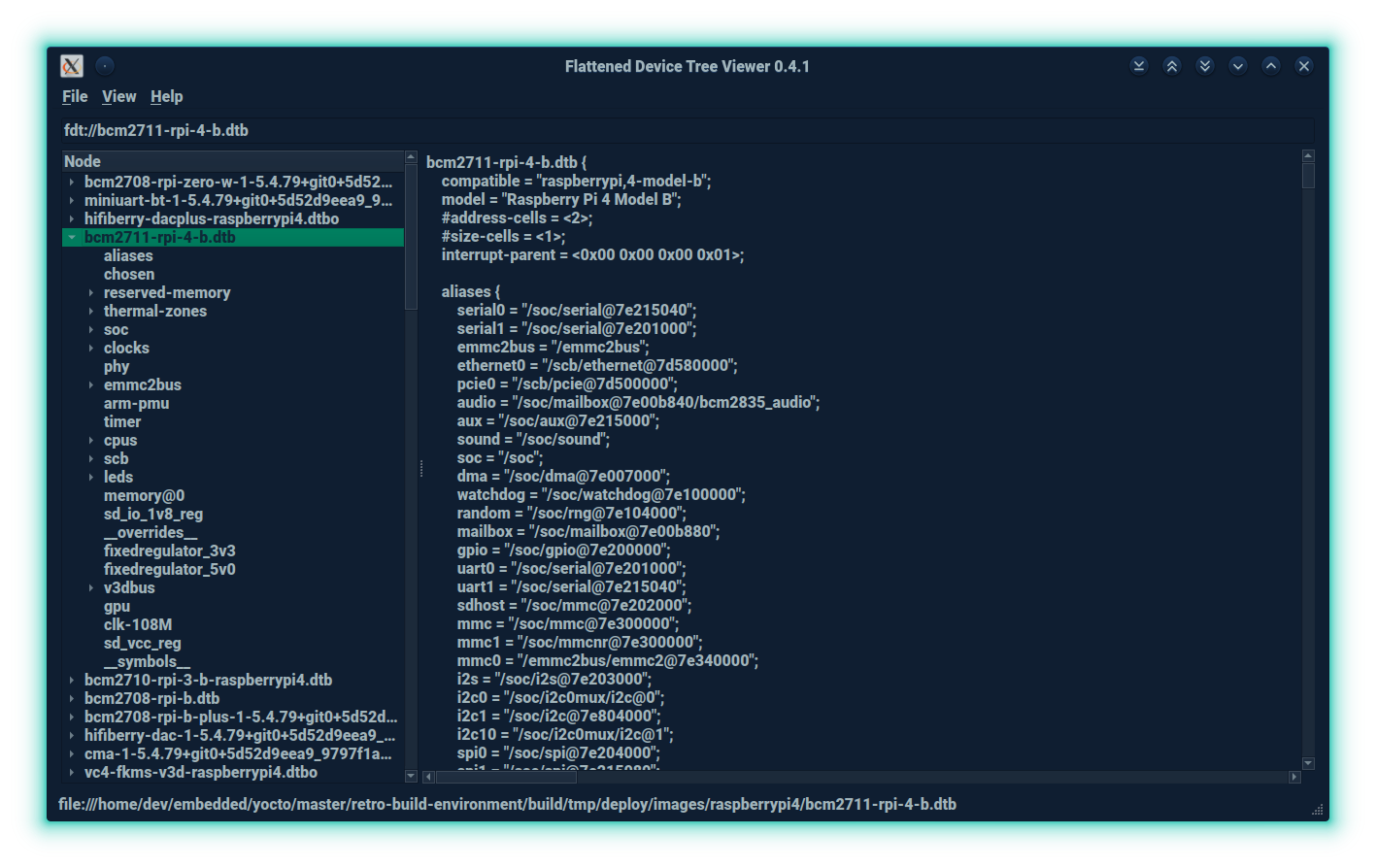Select the memory@0 tree item

click(144, 495)
